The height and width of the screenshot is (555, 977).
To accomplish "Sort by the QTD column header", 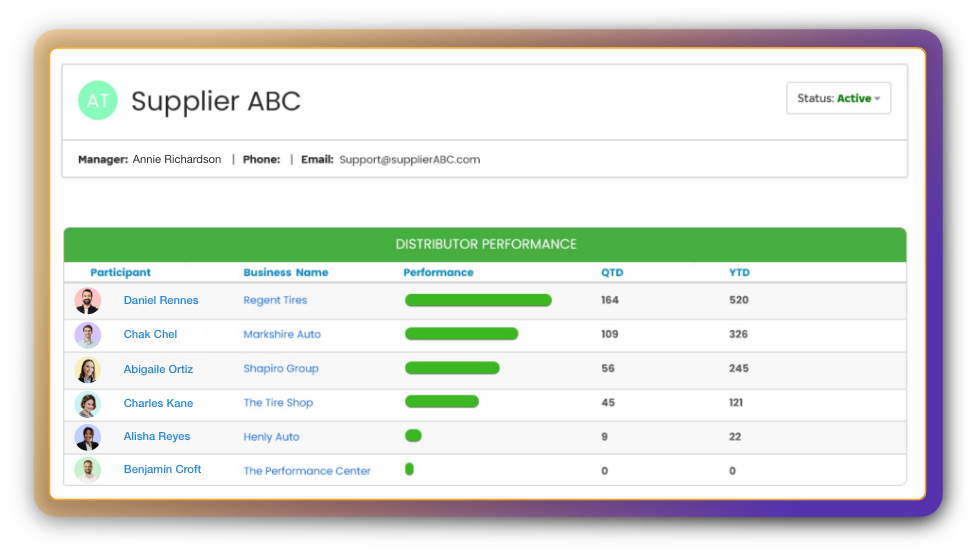I will pos(611,272).
